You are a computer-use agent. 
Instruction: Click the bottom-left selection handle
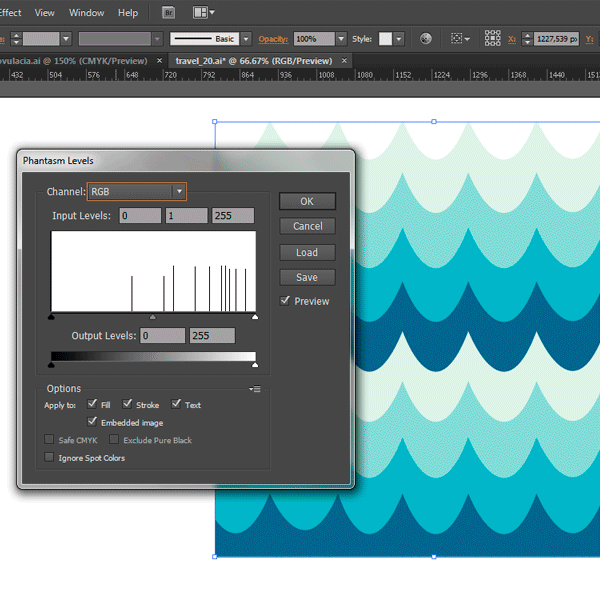point(215,556)
